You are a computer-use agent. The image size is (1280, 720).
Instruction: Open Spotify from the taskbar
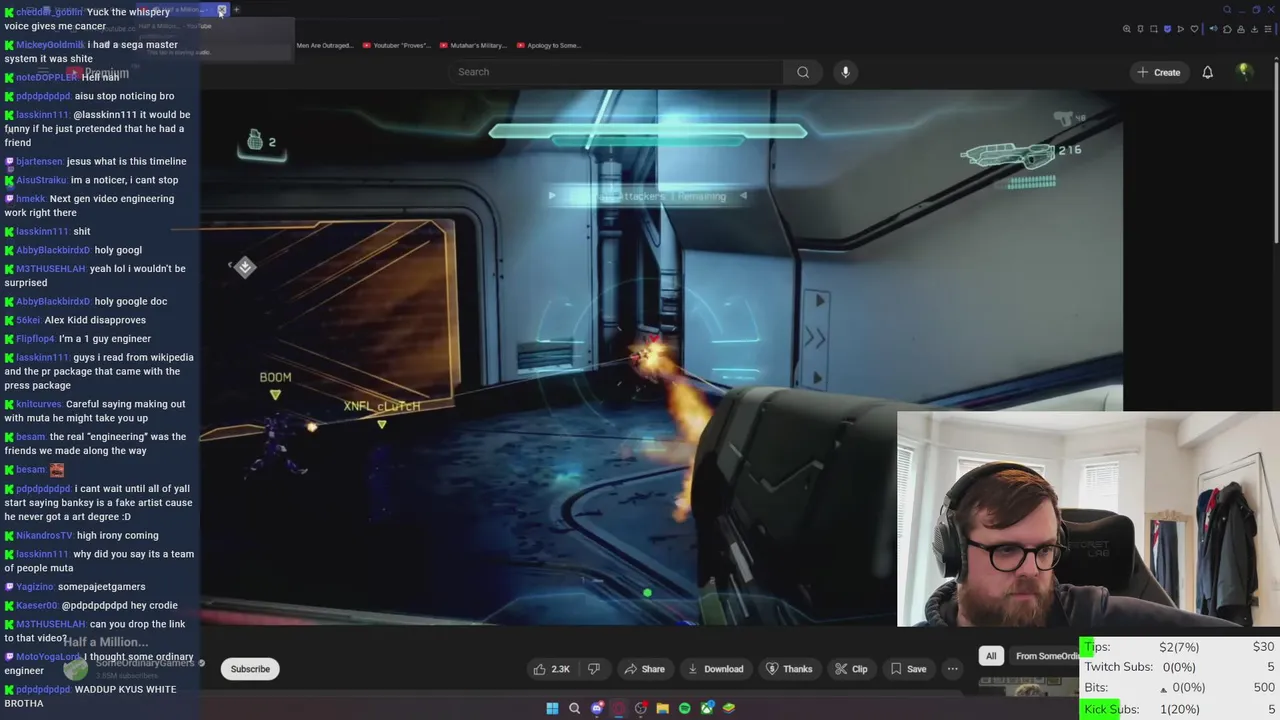(685, 708)
